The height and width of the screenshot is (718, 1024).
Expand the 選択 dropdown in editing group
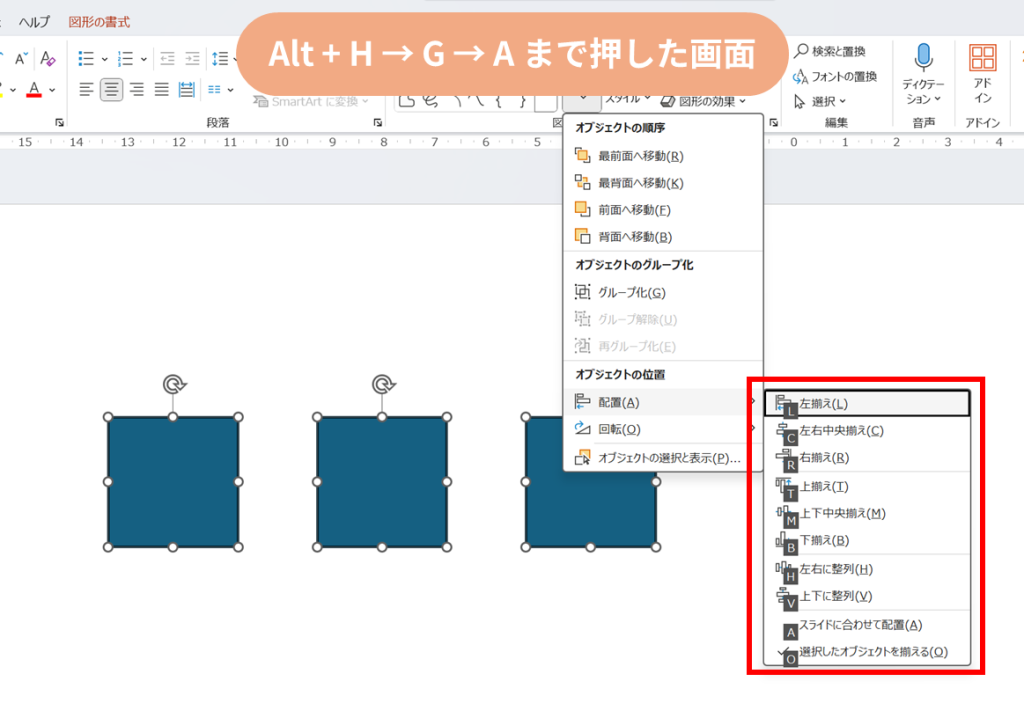(x=821, y=101)
